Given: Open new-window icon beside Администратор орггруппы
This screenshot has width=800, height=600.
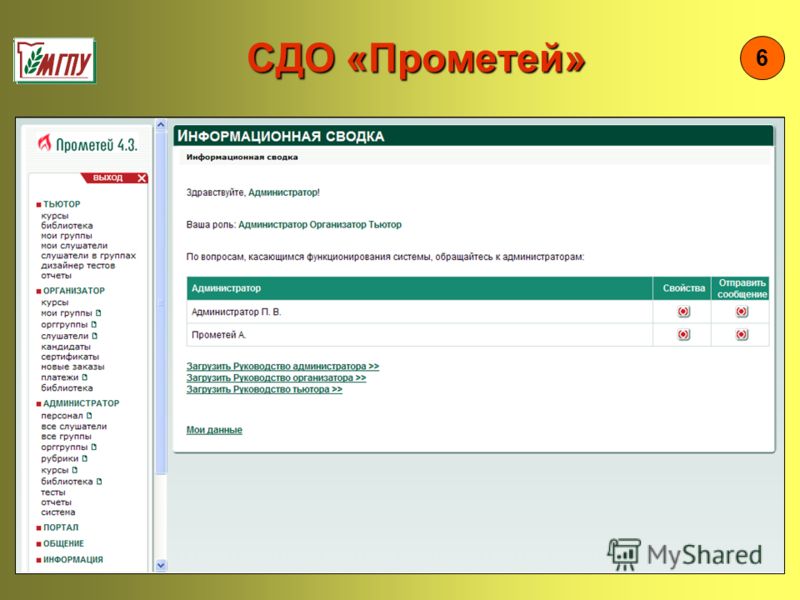Looking at the screenshot, I should (94, 447).
